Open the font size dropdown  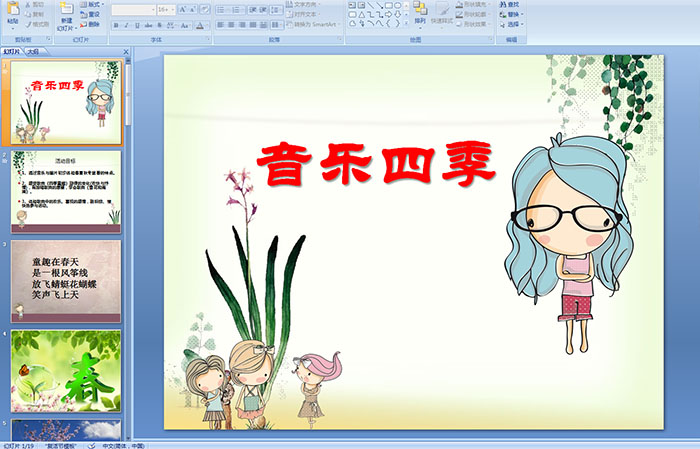[172, 9]
